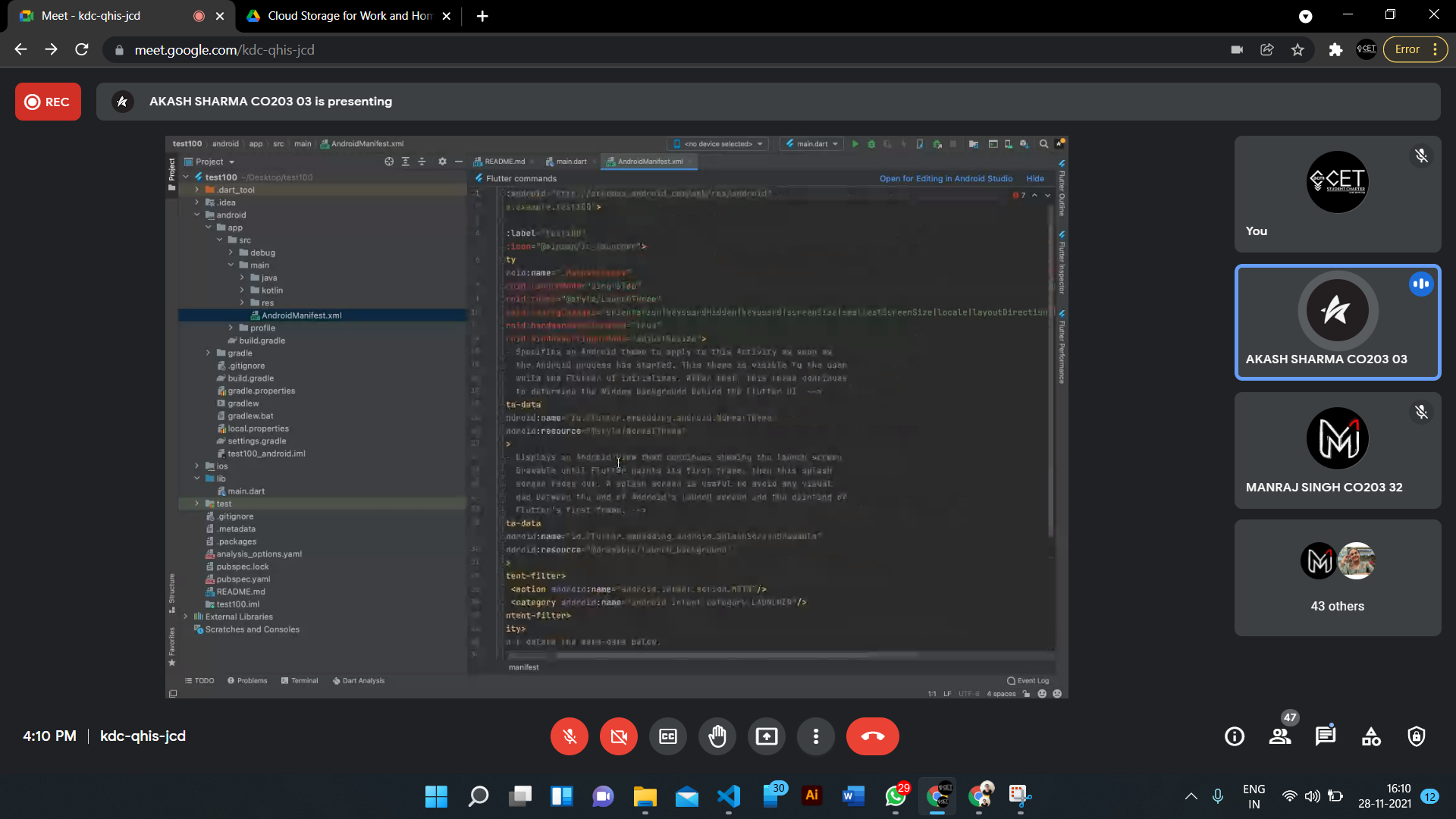The height and width of the screenshot is (819, 1456).
Task: Open host controls shield icon
Action: coord(1417,736)
